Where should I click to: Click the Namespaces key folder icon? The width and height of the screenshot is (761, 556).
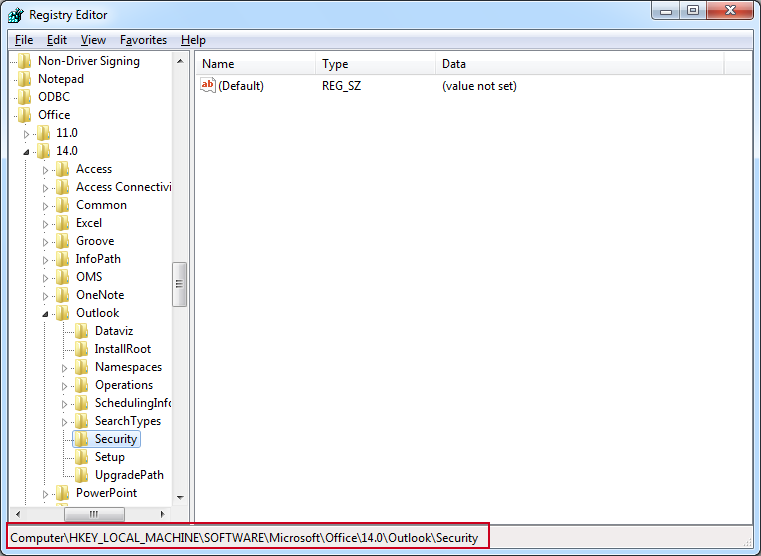click(82, 367)
